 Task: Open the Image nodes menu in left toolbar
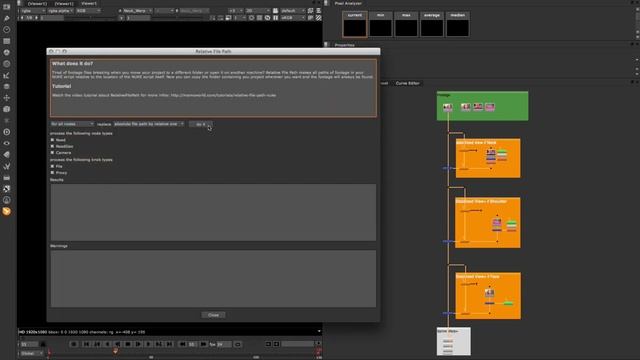pos(7,7)
